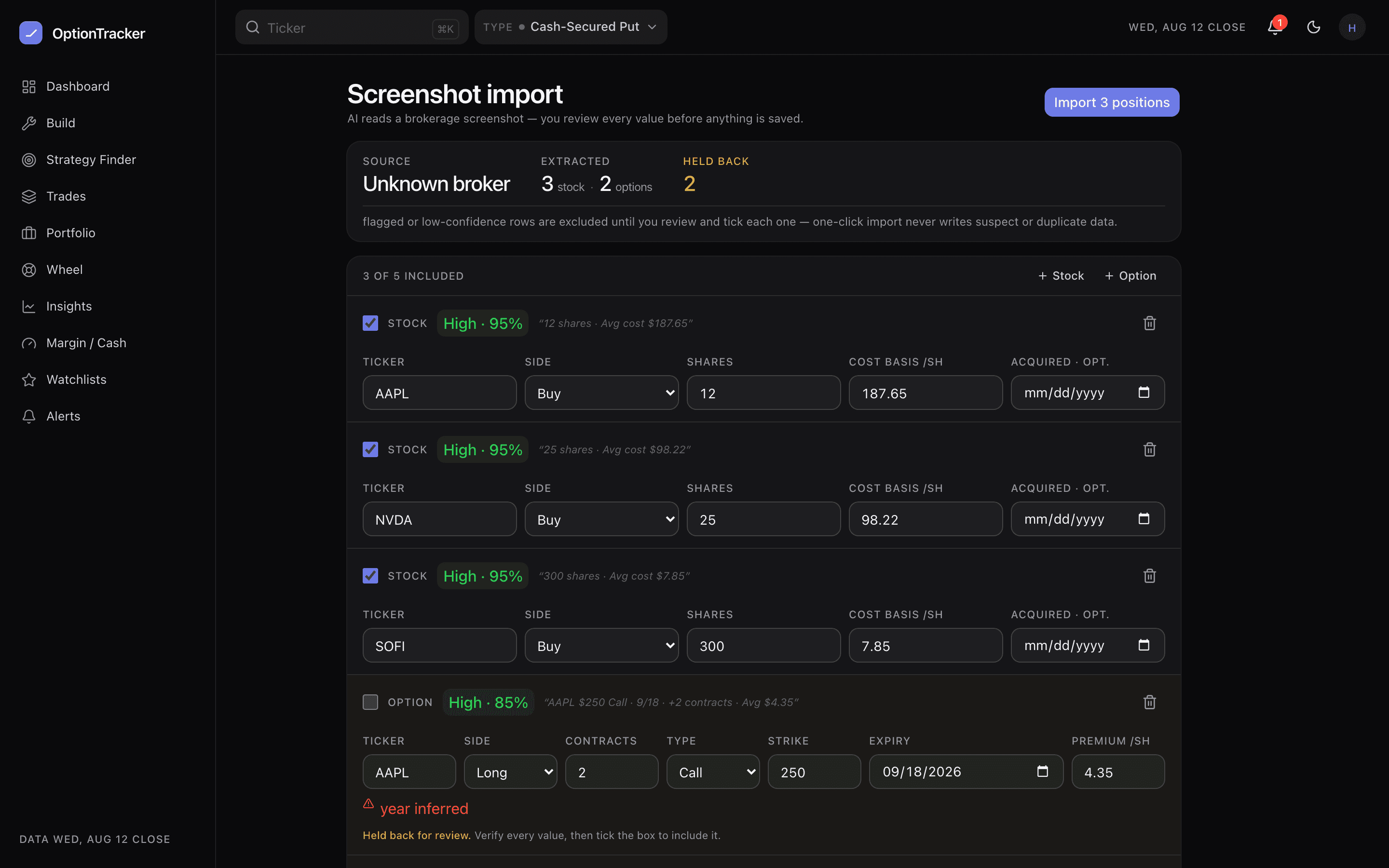
Task: Open the Wheel page
Action: (x=64, y=270)
